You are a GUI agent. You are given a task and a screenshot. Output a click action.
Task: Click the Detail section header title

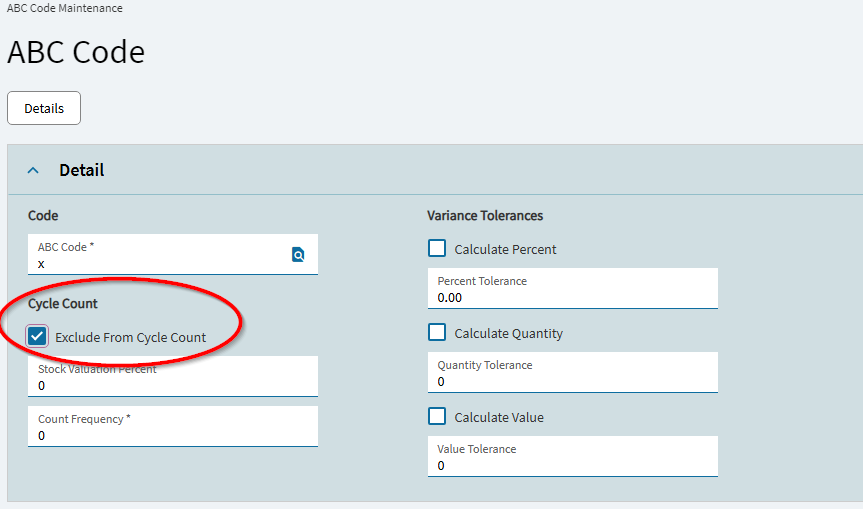(81, 170)
